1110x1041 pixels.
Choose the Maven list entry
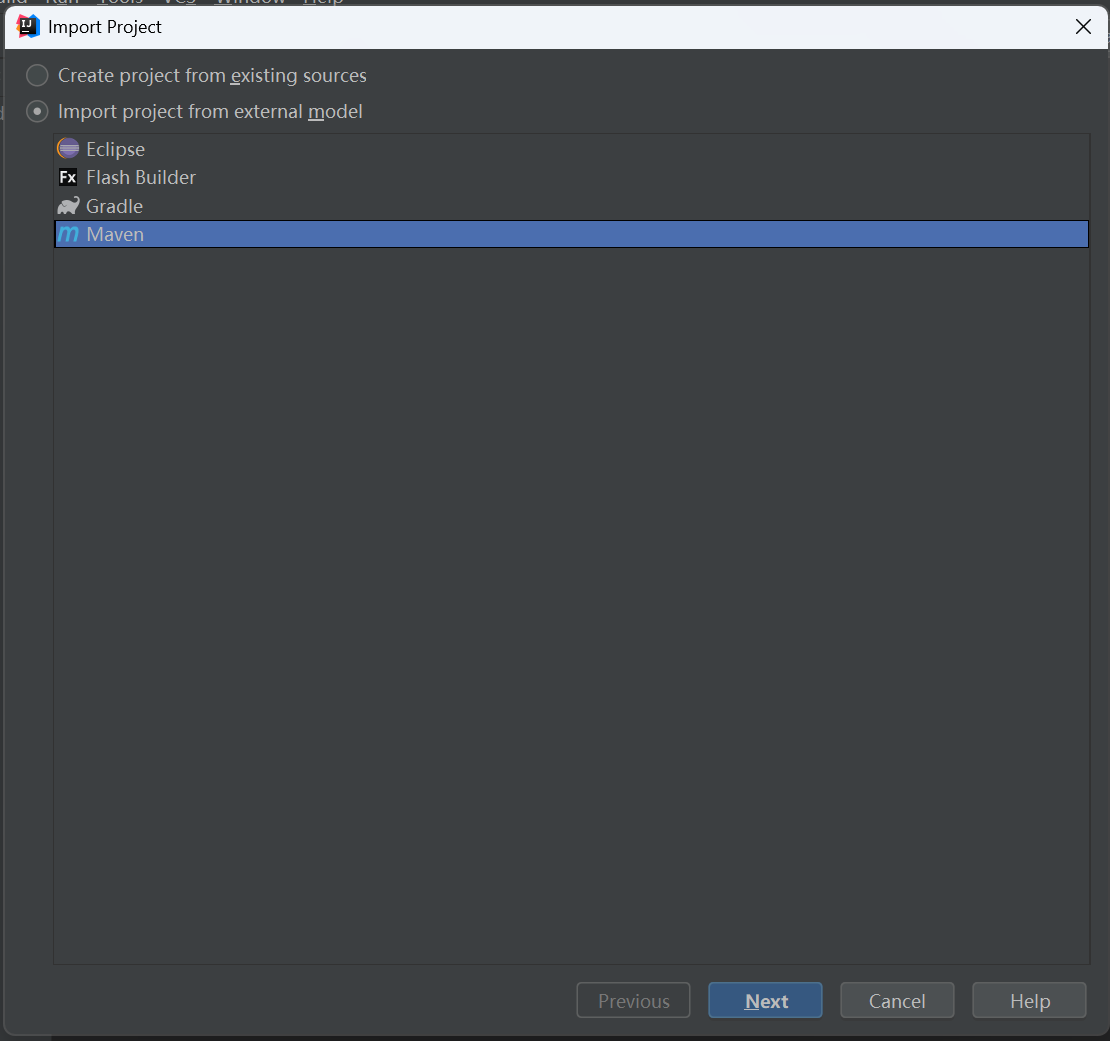(x=571, y=234)
